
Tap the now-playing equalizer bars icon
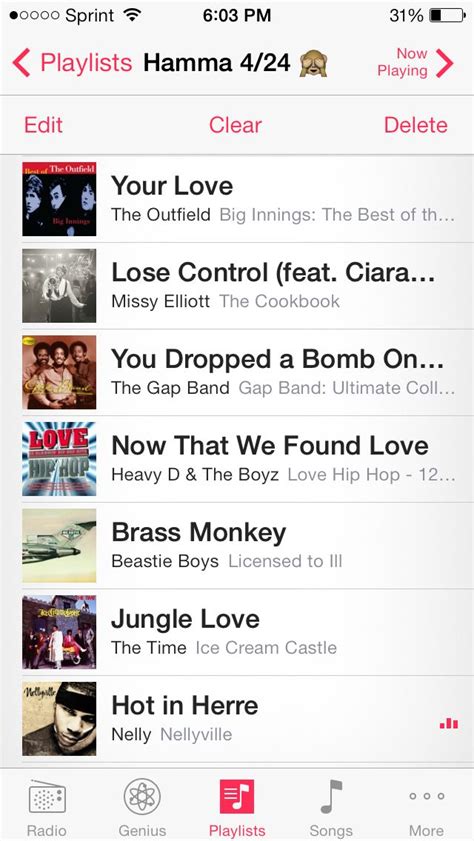coord(449,724)
